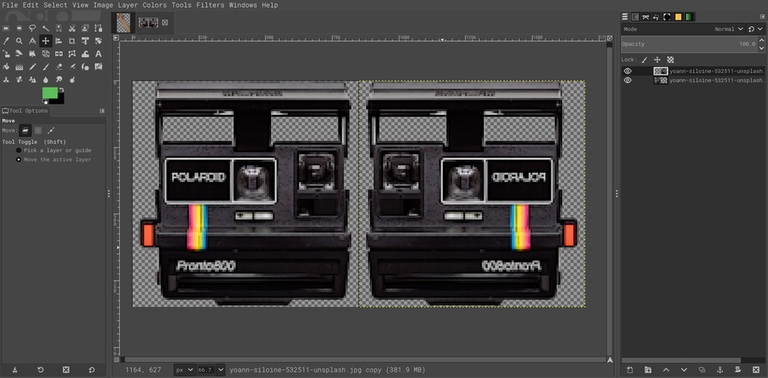Select the Free Select lasso tool
Image resolution: width=768 pixels, height=378 pixels.
click(x=32, y=28)
